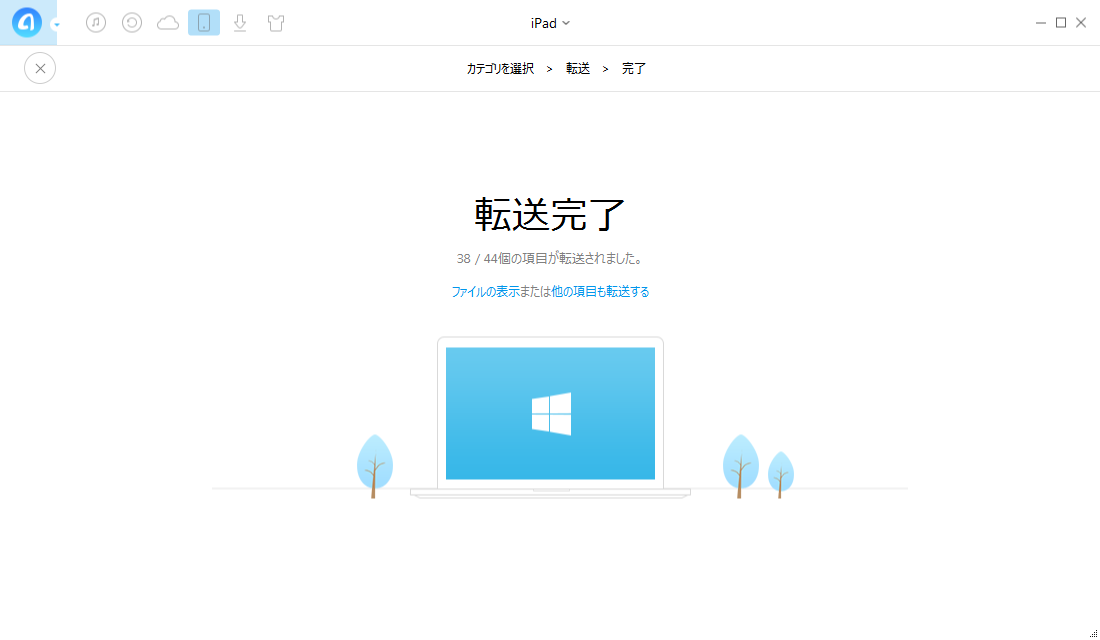1100x640 pixels.
Task: Maximize the AnyTrans window
Action: coord(1061,23)
